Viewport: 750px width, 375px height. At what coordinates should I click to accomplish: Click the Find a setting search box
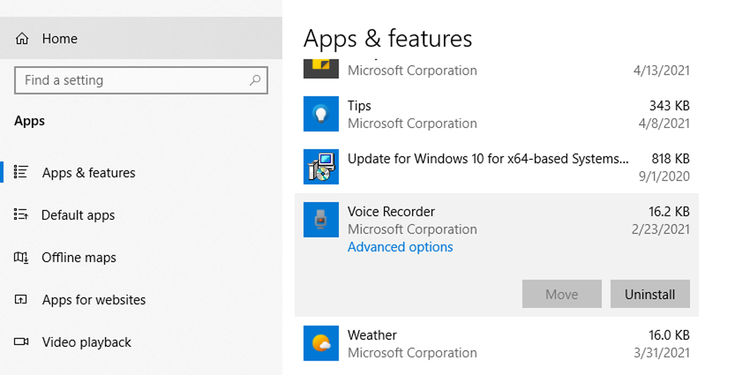[x=141, y=80]
